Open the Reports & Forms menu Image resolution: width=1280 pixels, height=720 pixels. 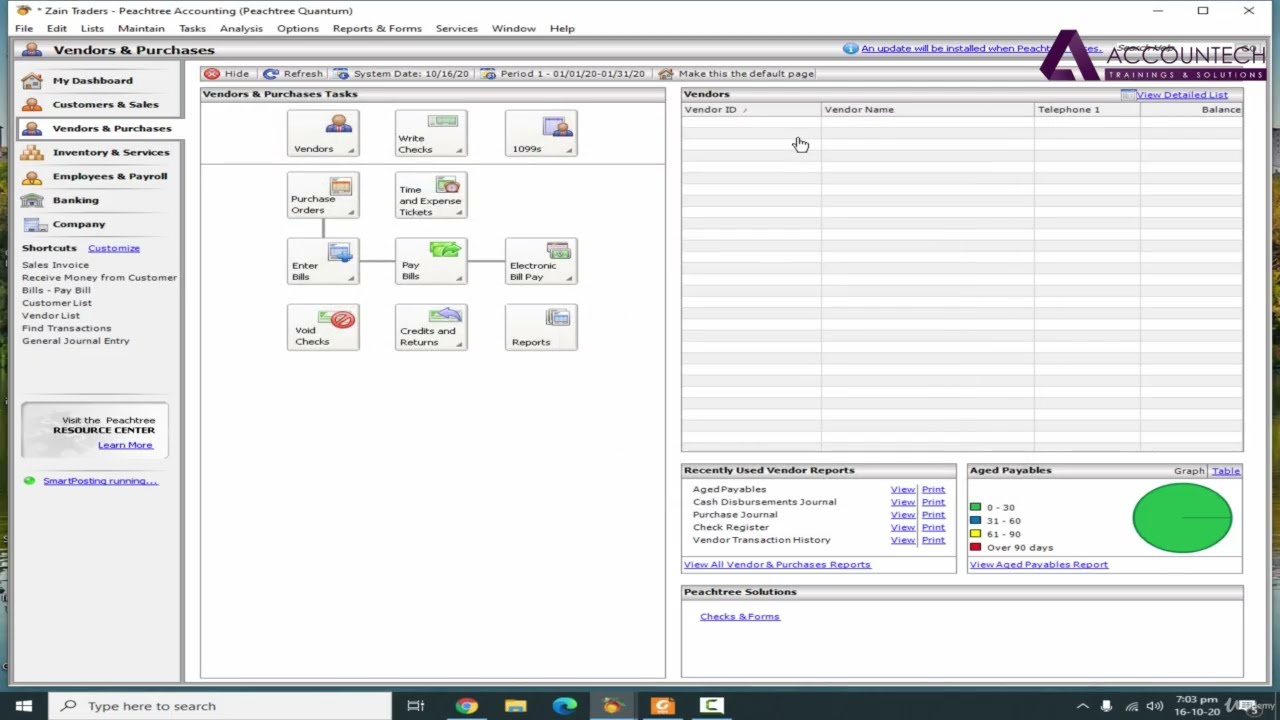click(377, 28)
